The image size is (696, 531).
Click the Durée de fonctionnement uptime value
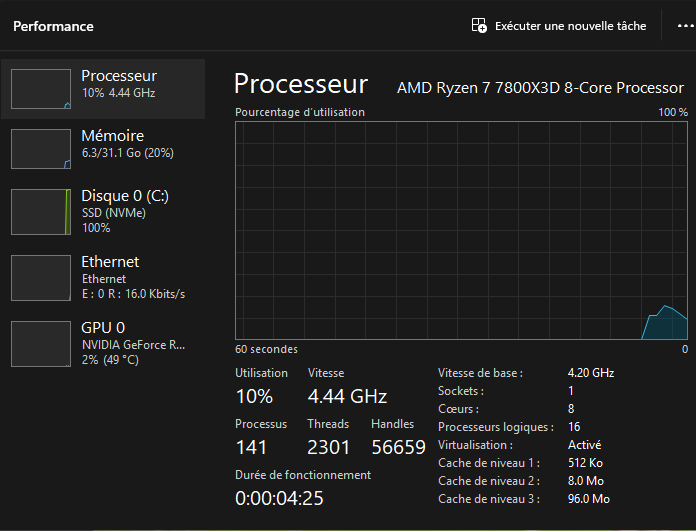click(x=279, y=498)
